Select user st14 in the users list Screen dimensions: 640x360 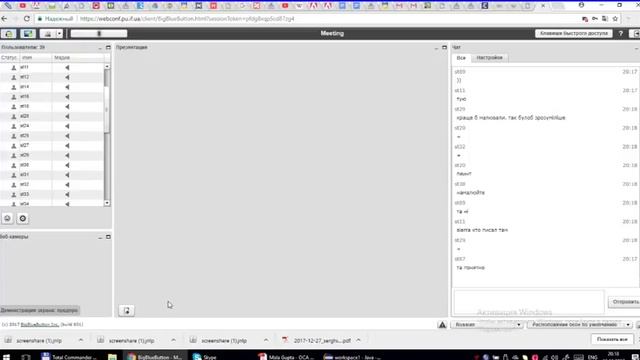pos(52,87)
